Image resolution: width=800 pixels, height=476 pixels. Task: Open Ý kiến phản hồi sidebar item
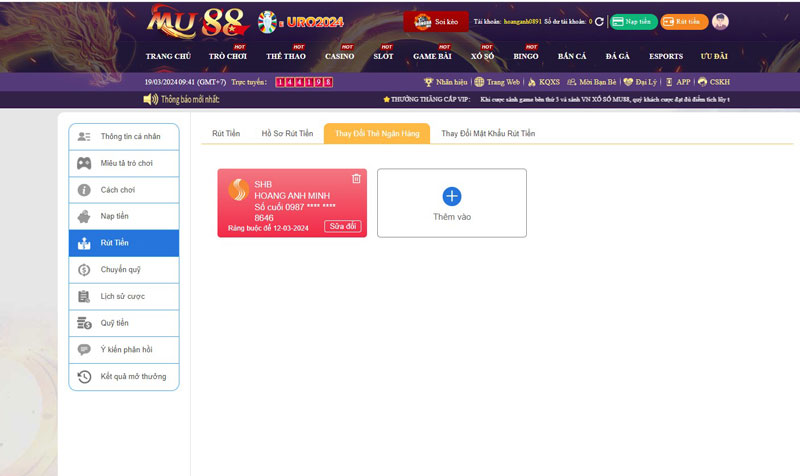click(124, 349)
